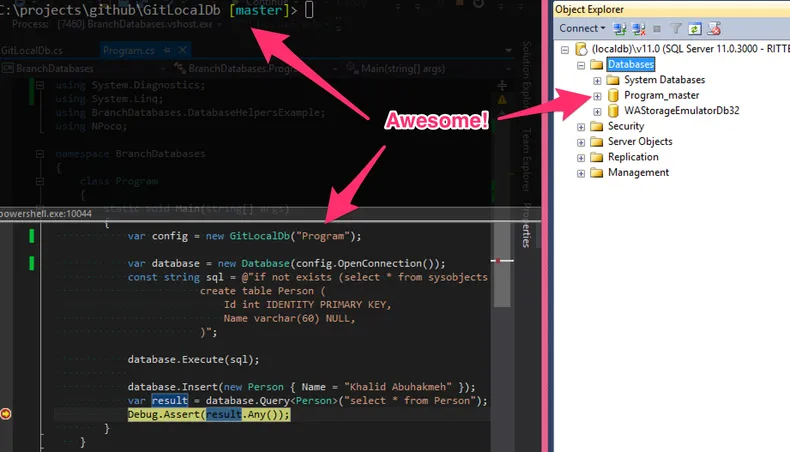Select the Security label in the tree
The height and width of the screenshot is (452, 790).
click(x=626, y=126)
